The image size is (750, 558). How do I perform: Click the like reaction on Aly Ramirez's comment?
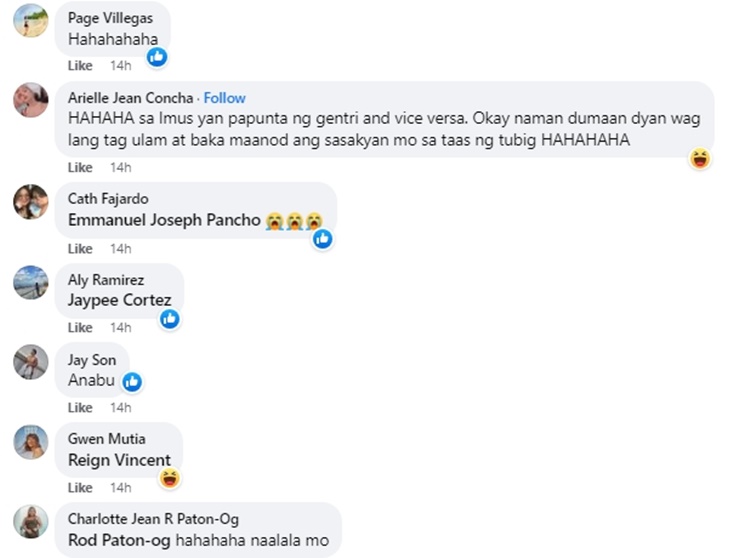pyautogui.click(x=170, y=319)
